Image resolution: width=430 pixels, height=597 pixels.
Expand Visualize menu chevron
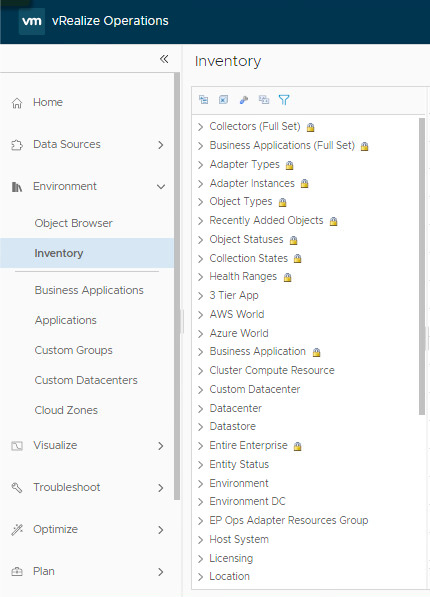(161, 446)
